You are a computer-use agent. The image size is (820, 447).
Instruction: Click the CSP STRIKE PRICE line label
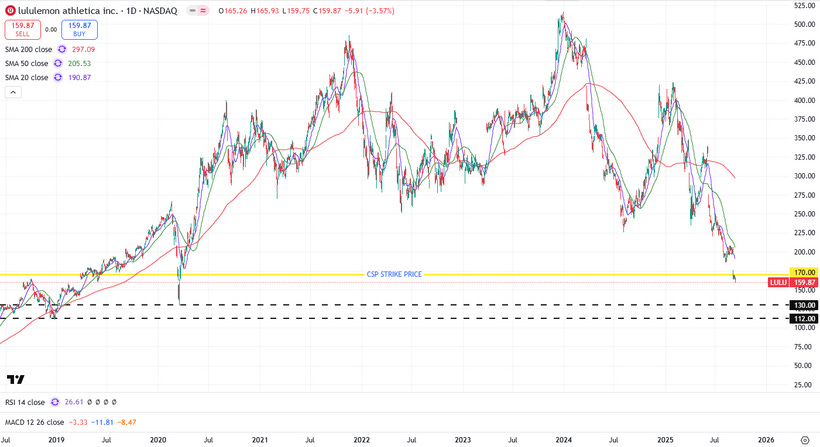[x=394, y=274]
